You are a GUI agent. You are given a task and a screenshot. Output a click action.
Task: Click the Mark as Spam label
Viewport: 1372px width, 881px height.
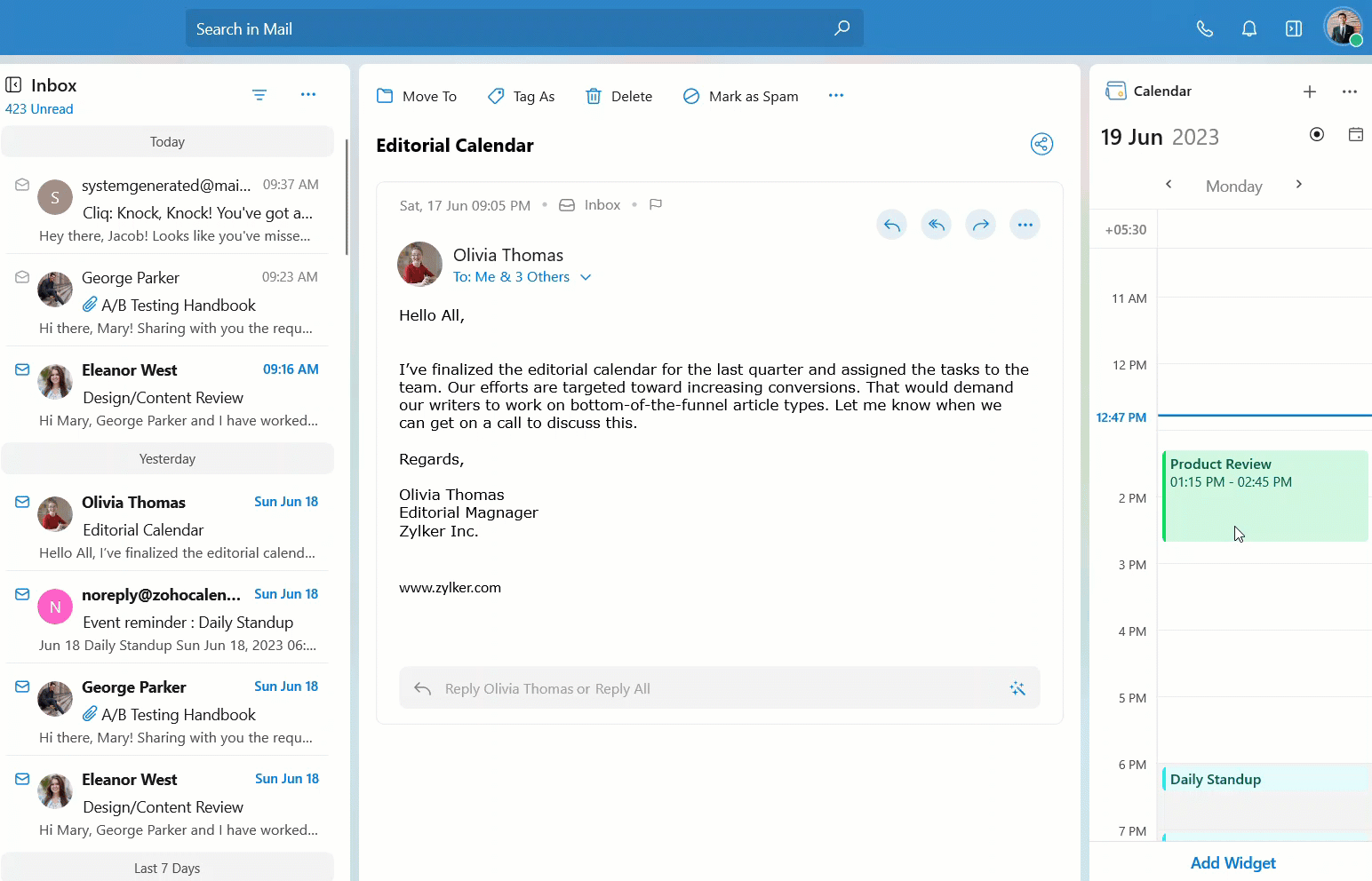pyautogui.click(x=754, y=96)
